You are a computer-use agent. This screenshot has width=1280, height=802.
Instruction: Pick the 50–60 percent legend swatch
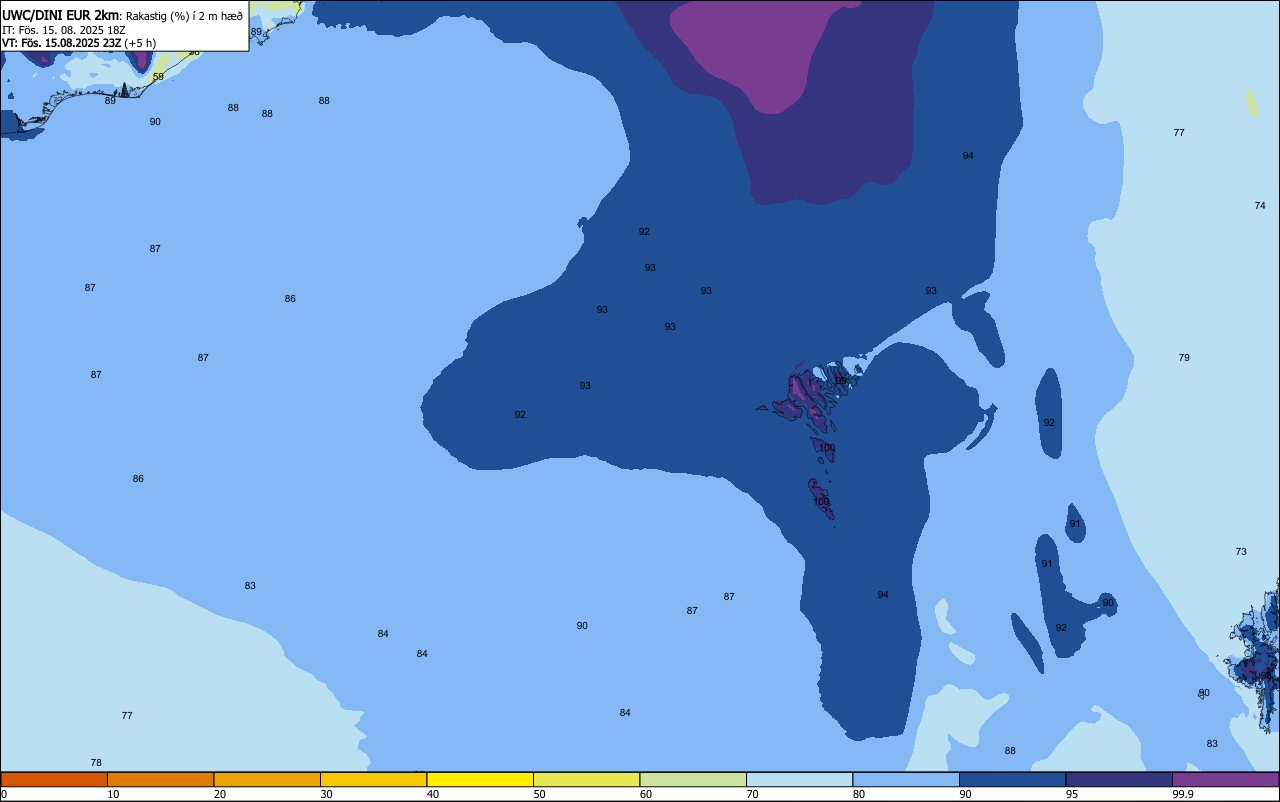[x=586, y=779]
